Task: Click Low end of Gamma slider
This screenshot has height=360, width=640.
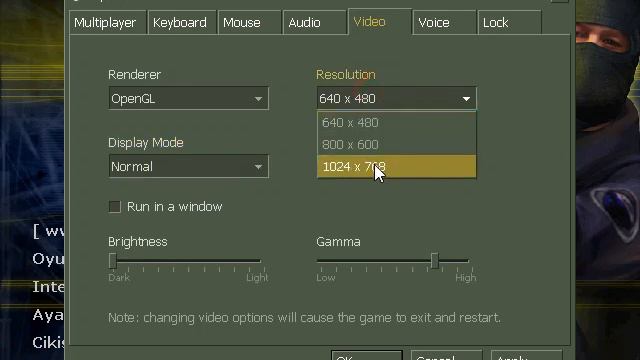Action: pyautogui.click(x=326, y=278)
